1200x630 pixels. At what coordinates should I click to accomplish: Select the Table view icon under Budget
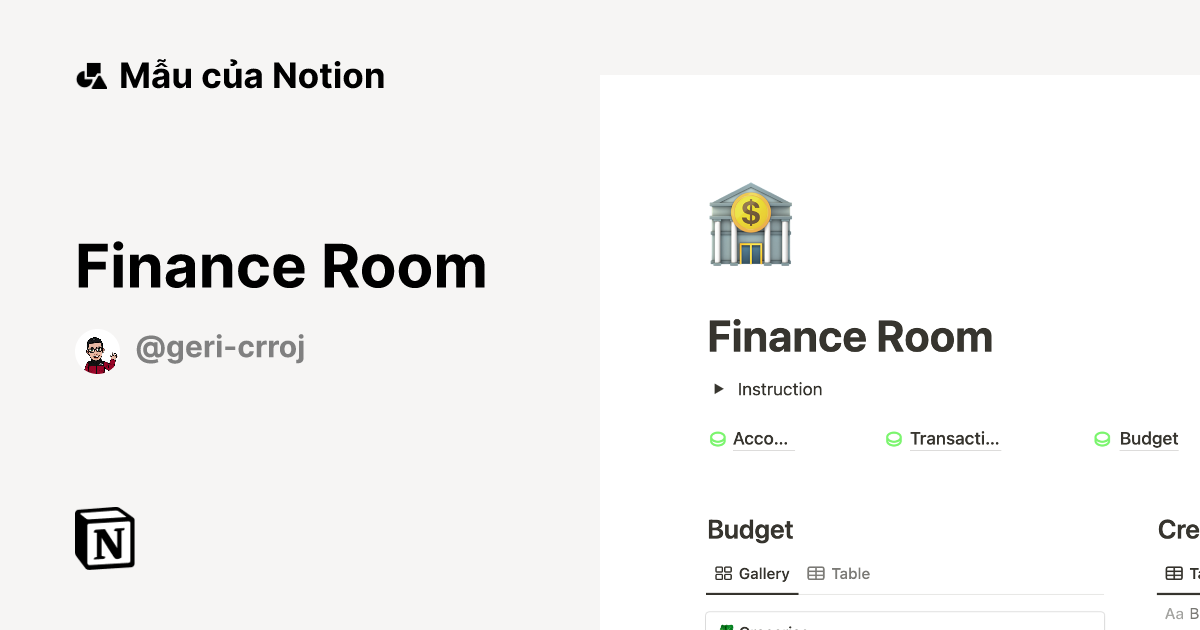[x=817, y=573]
